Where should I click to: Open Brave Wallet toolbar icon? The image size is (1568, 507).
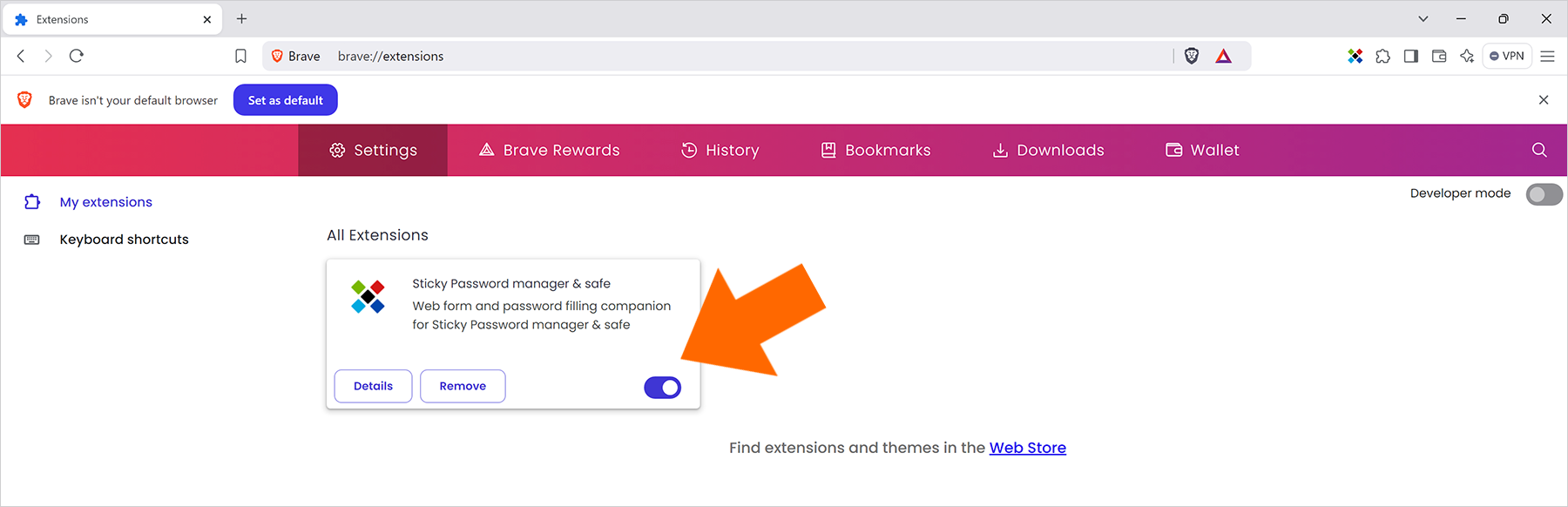pos(1439,56)
